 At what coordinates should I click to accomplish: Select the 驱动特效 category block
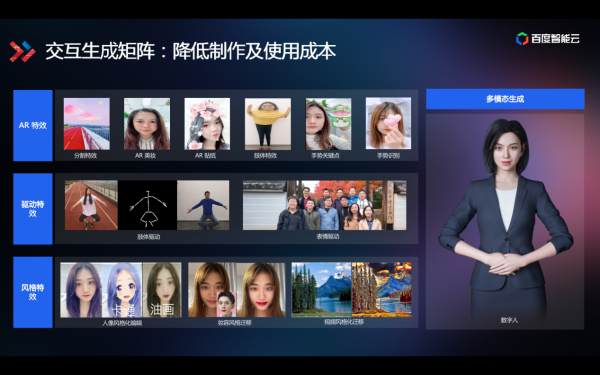[33, 209]
